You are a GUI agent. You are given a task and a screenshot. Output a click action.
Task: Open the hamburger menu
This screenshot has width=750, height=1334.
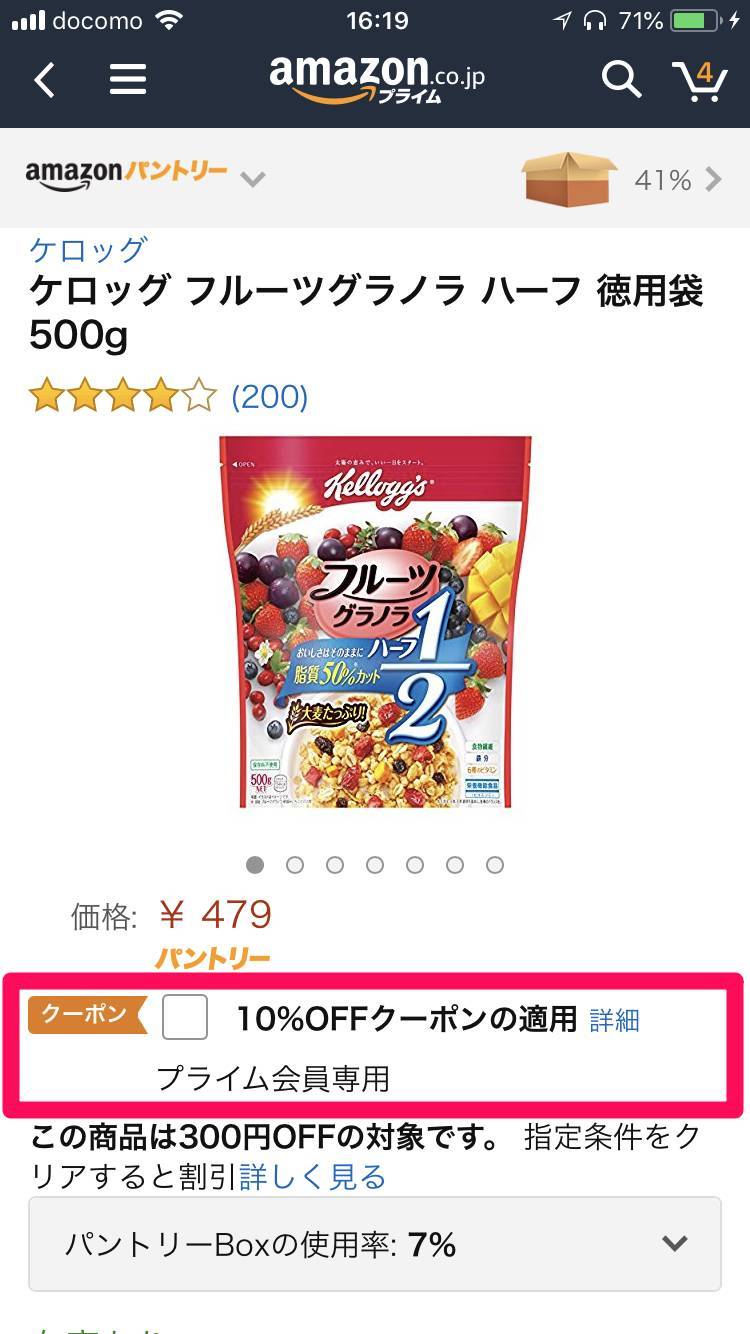tap(128, 79)
